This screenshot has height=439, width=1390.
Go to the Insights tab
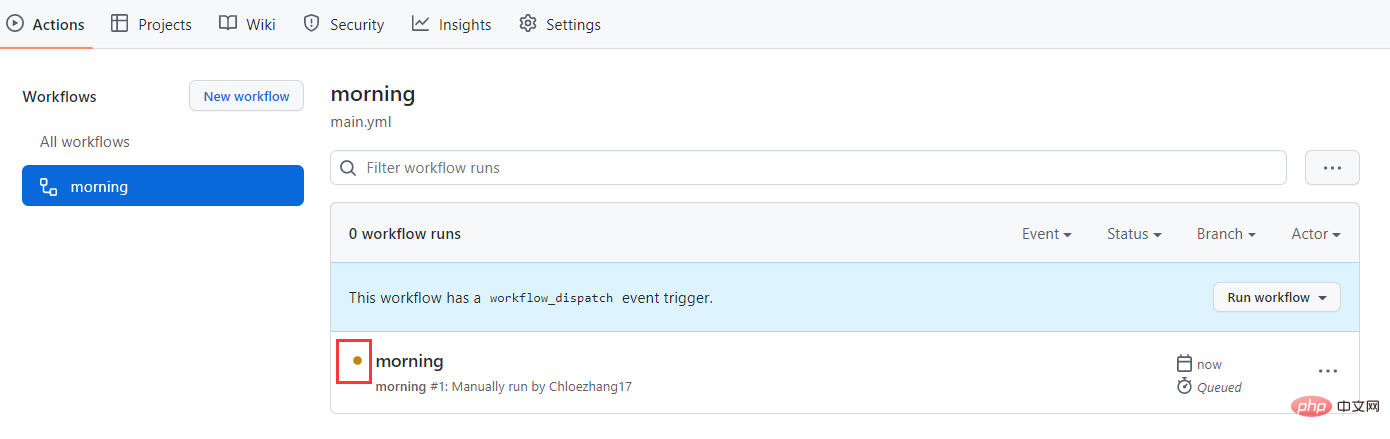452,24
